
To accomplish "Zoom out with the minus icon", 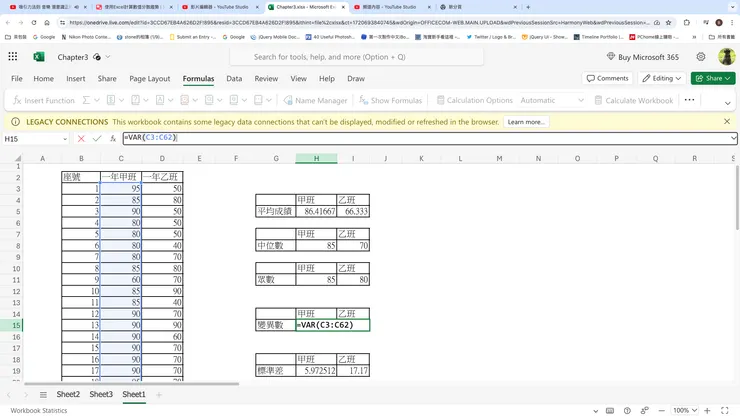I will coord(661,410).
